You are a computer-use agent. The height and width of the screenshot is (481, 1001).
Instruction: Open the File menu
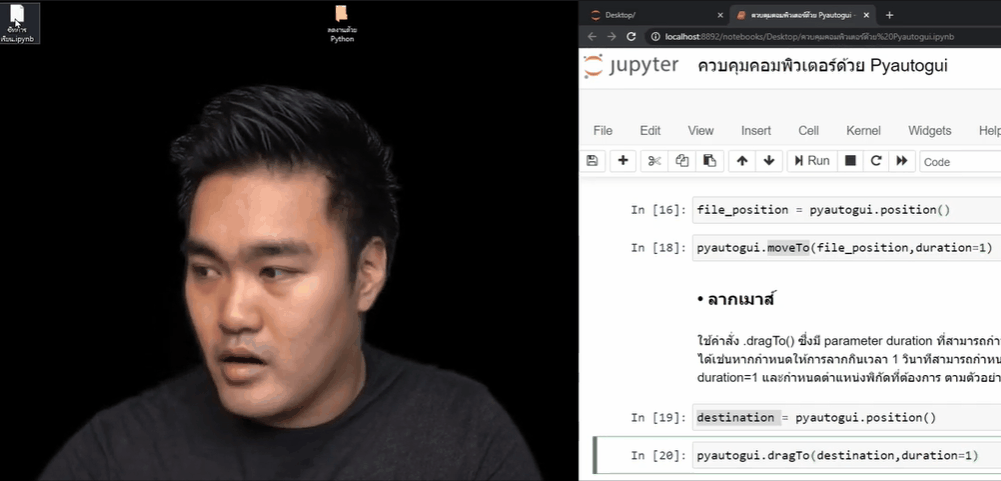tap(603, 131)
